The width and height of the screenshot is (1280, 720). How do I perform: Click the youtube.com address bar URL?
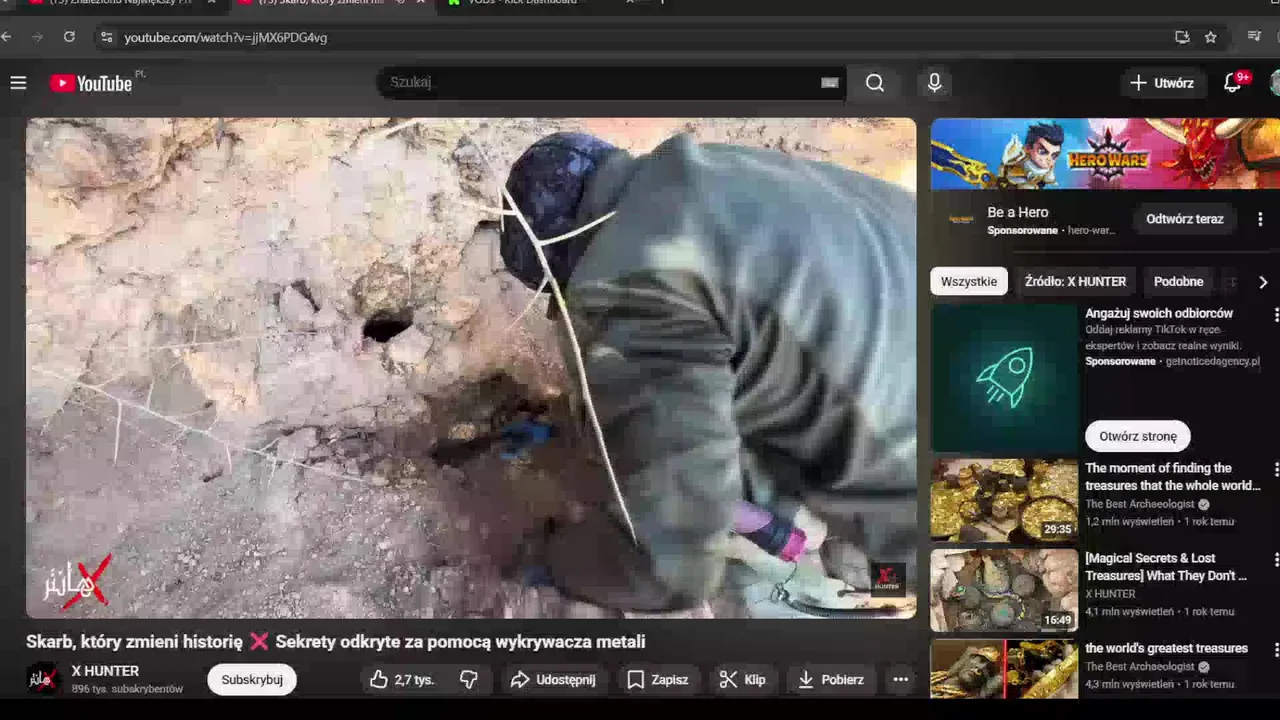click(x=226, y=37)
